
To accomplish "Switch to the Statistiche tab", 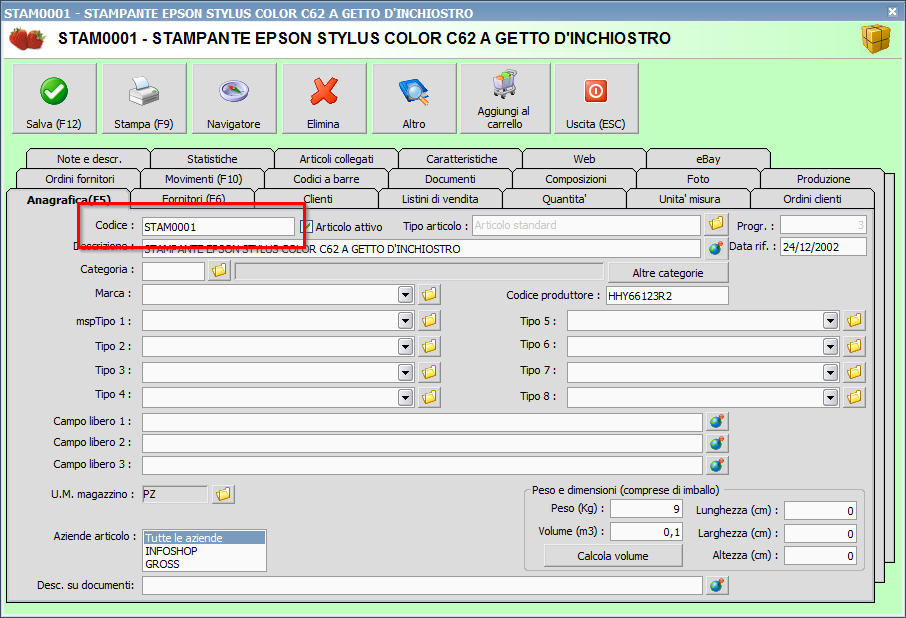I will coord(212,159).
